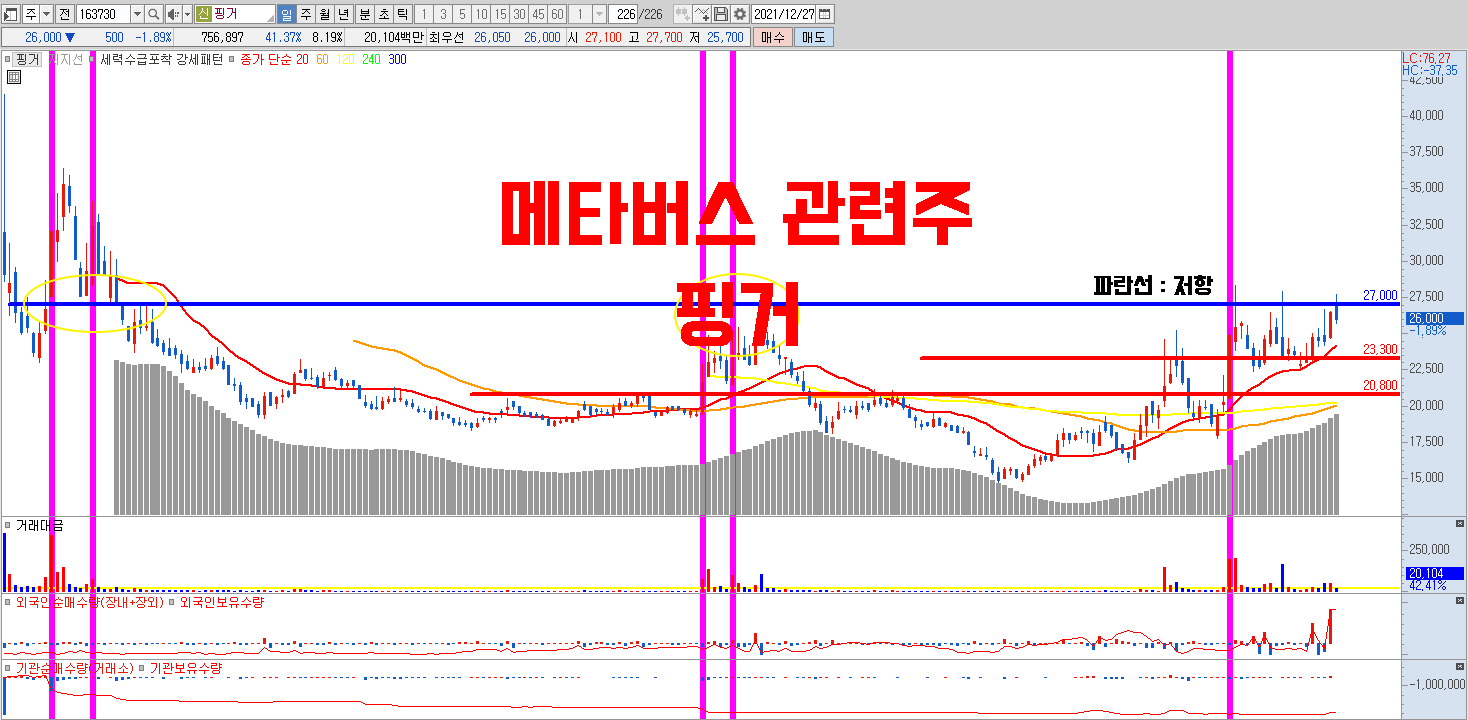Click moving average 240 legend value

point(372,60)
